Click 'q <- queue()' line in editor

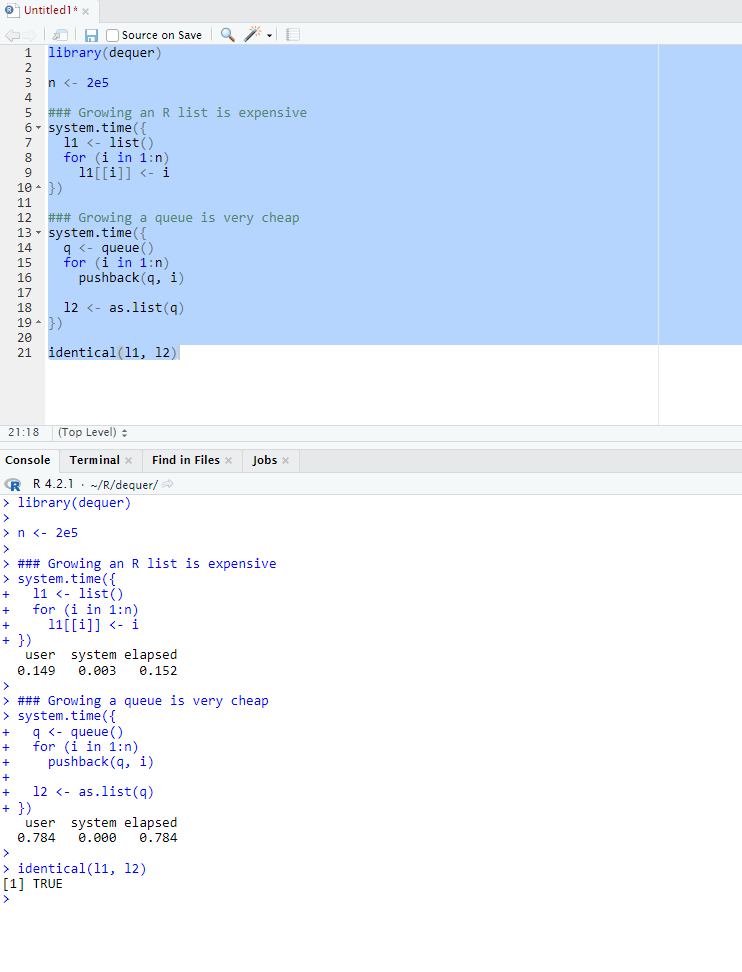coord(108,248)
